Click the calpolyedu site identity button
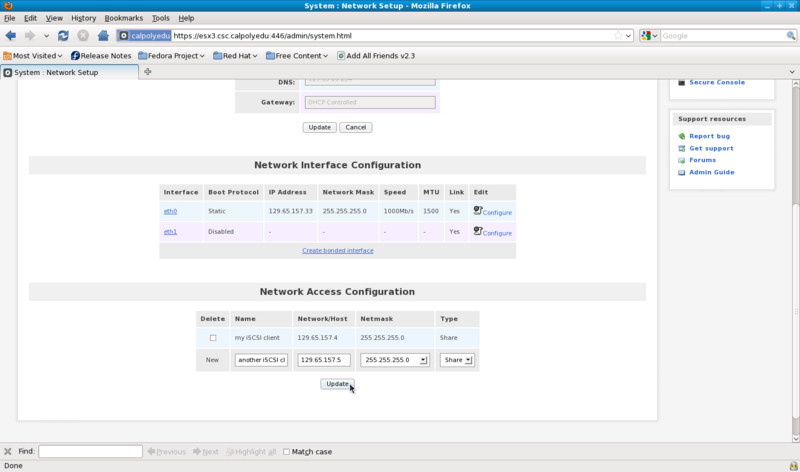 click(x=144, y=36)
